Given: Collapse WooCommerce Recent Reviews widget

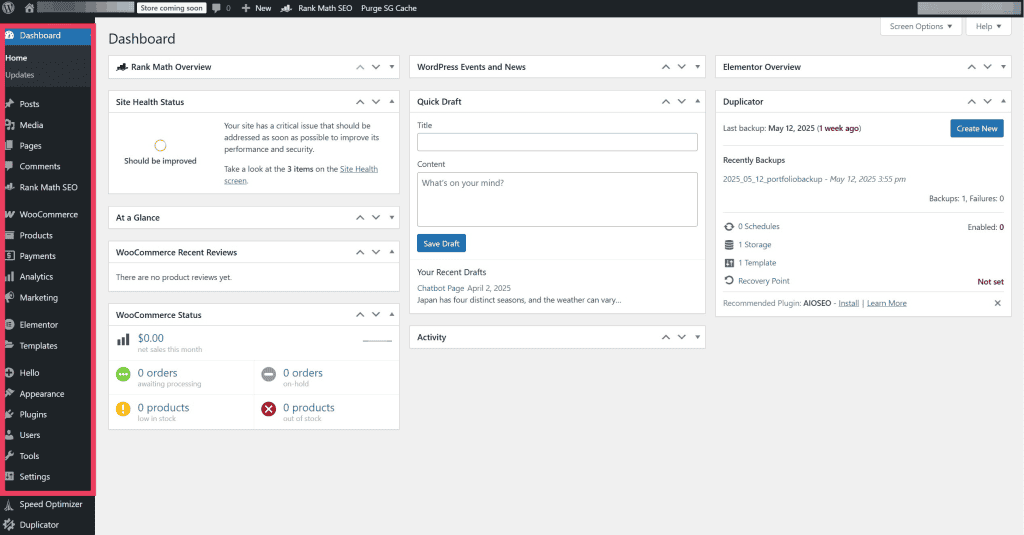Looking at the screenshot, I should tap(392, 251).
